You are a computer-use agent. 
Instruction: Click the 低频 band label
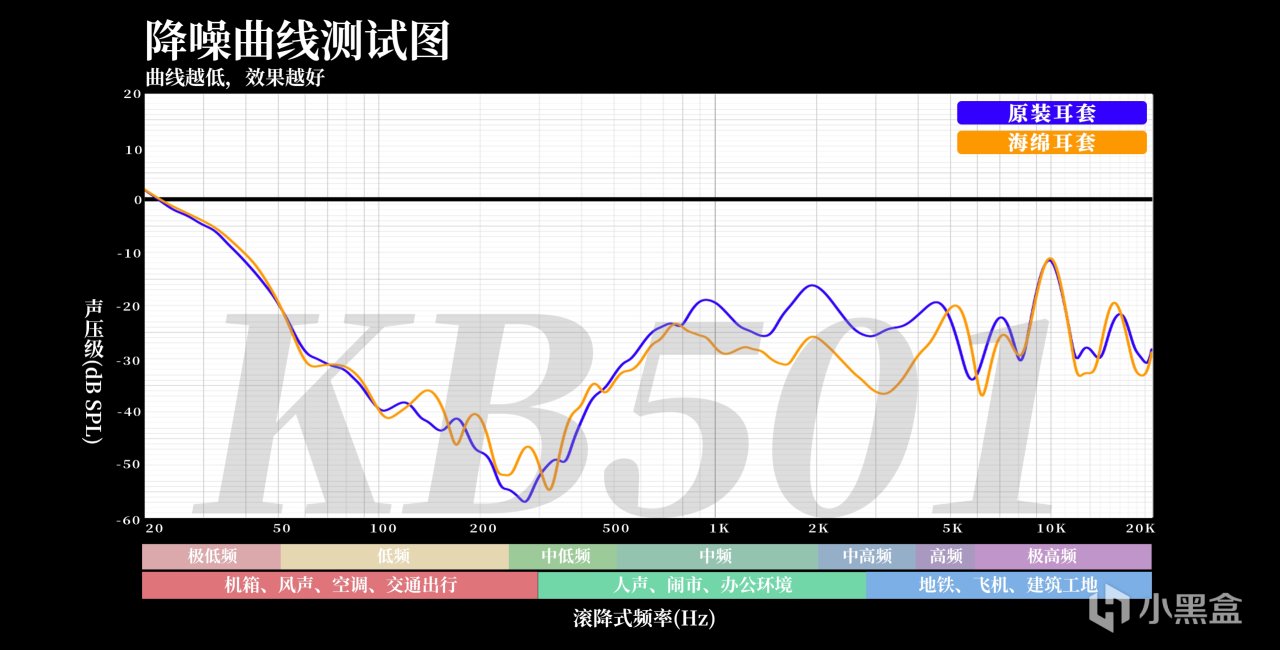coord(395,556)
